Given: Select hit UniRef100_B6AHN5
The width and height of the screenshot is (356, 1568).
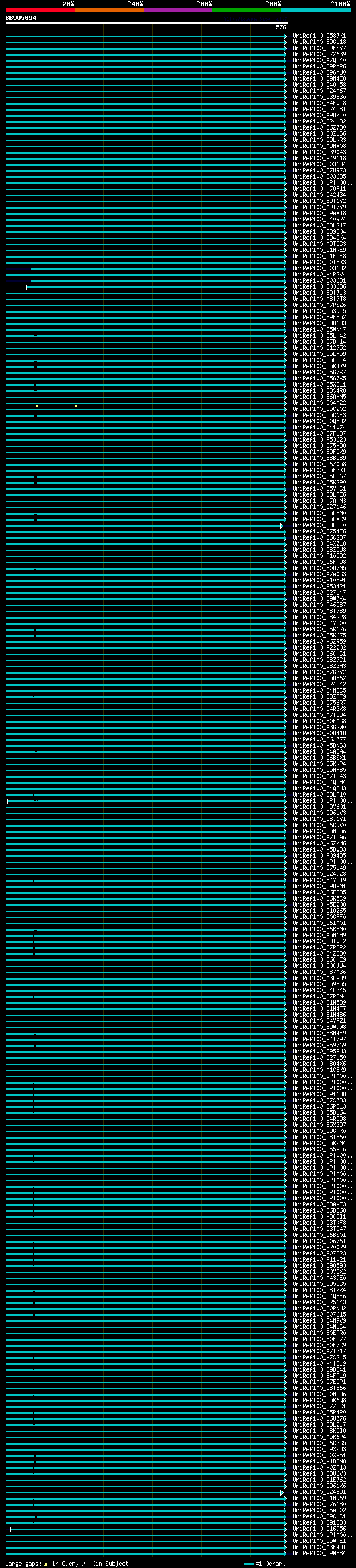Looking at the screenshot, I should [x=319, y=397].
